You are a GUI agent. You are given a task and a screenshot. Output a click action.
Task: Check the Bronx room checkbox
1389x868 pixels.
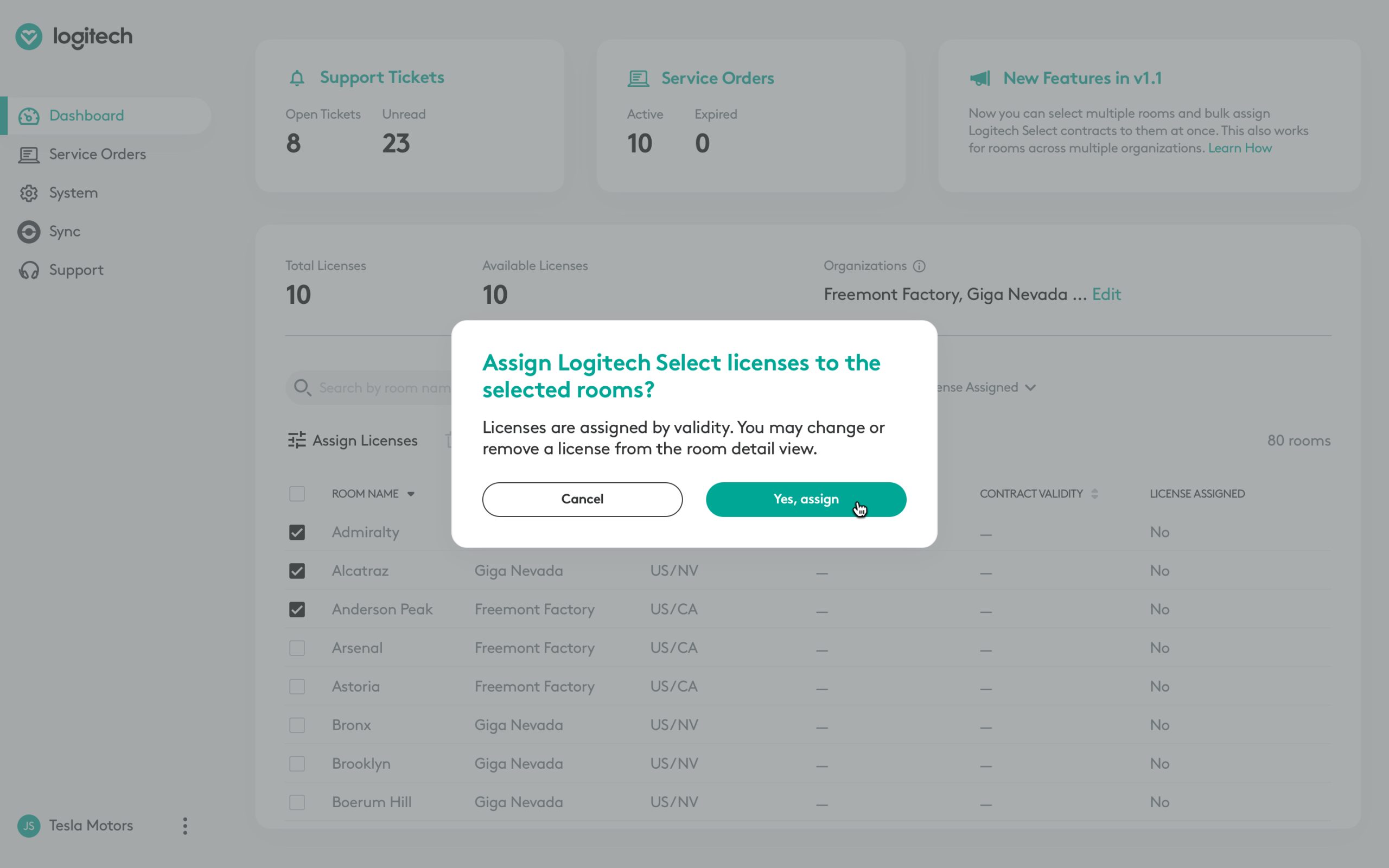[297, 725]
